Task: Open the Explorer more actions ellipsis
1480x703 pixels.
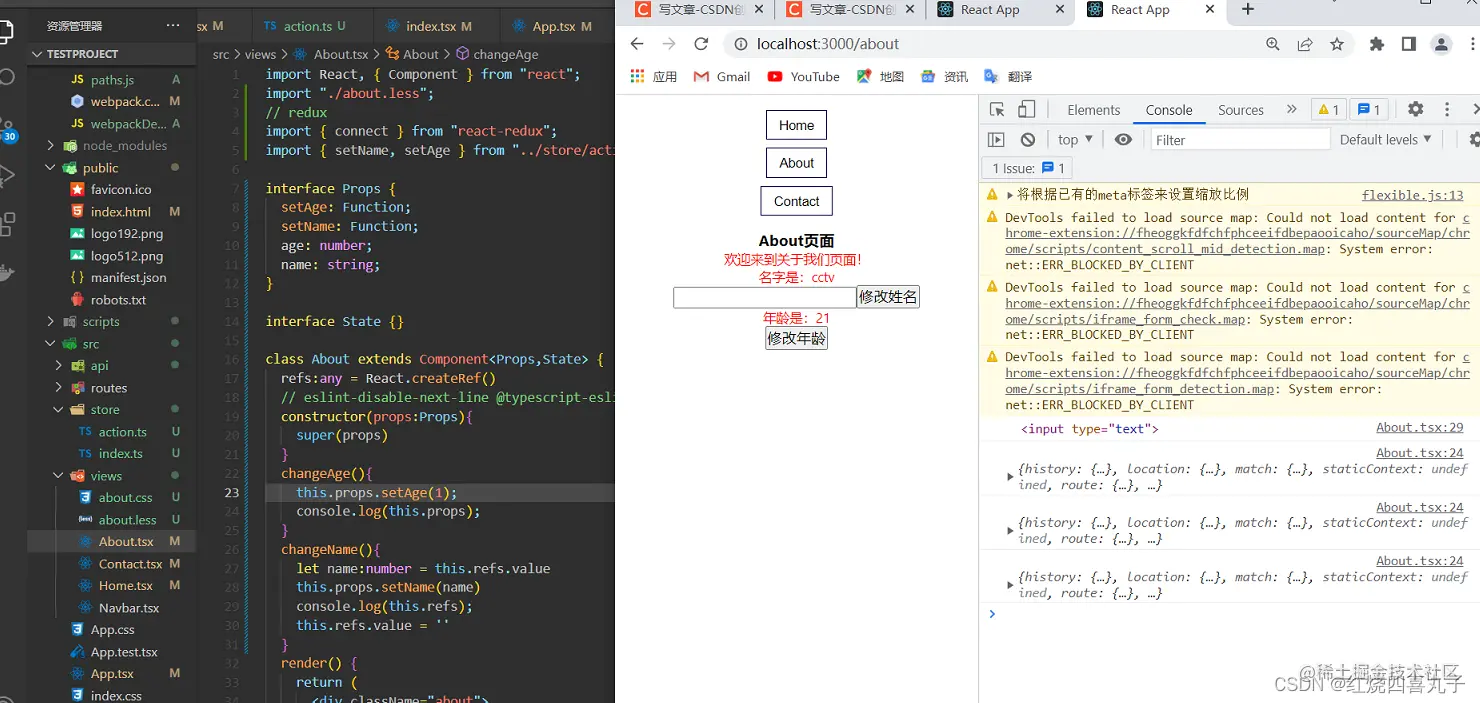Action: coord(173,25)
